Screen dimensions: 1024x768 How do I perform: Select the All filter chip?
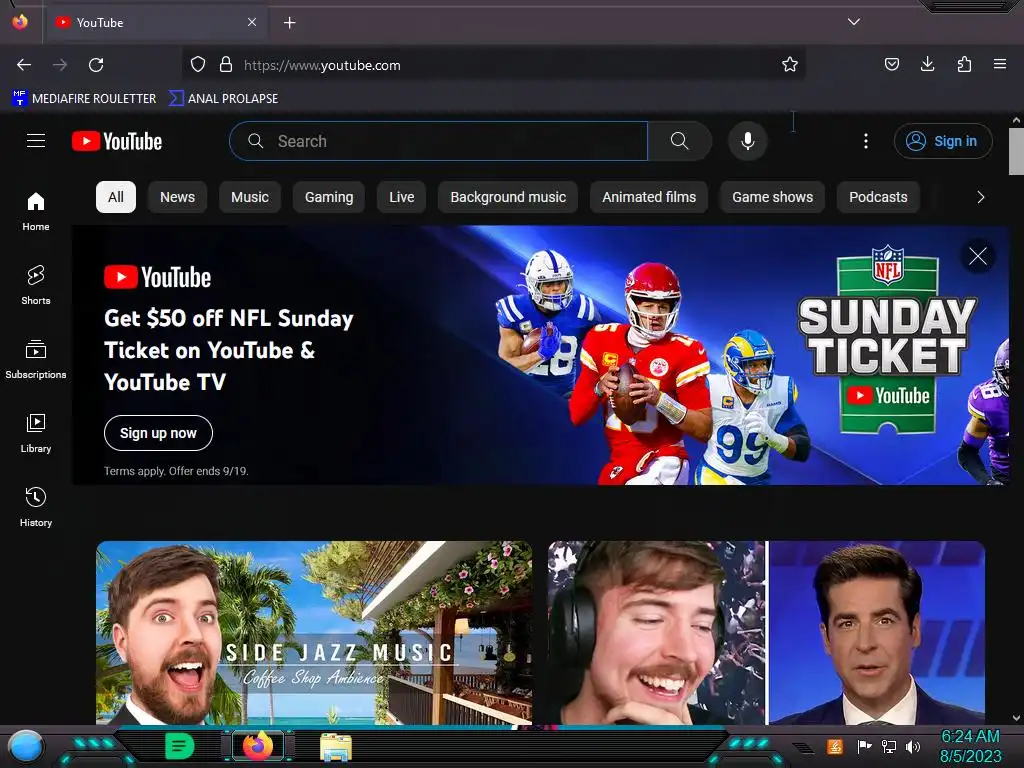click(x=116, y=197)
